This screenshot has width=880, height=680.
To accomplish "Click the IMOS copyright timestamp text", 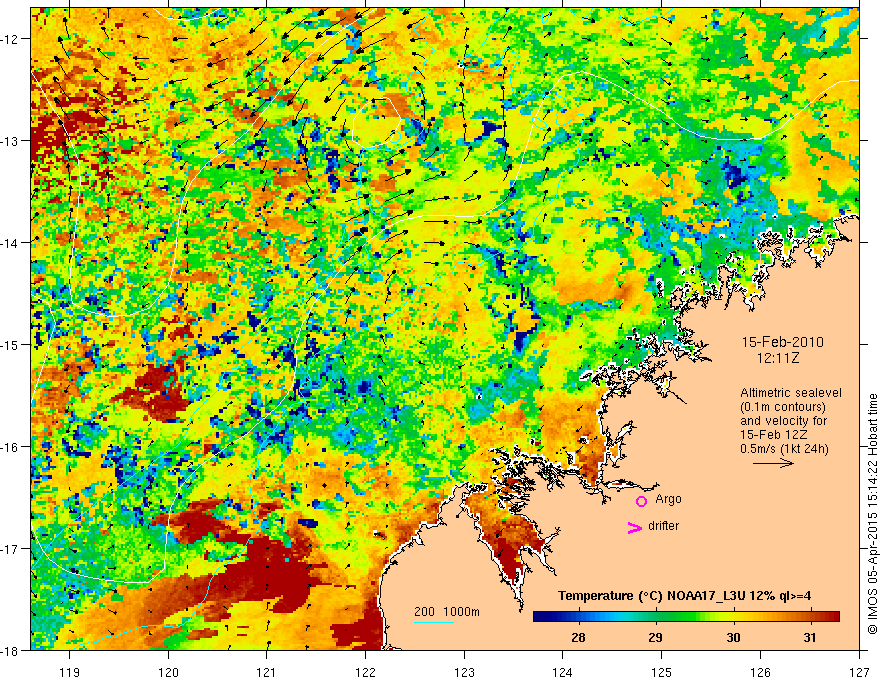I will [x=872, y=514].
